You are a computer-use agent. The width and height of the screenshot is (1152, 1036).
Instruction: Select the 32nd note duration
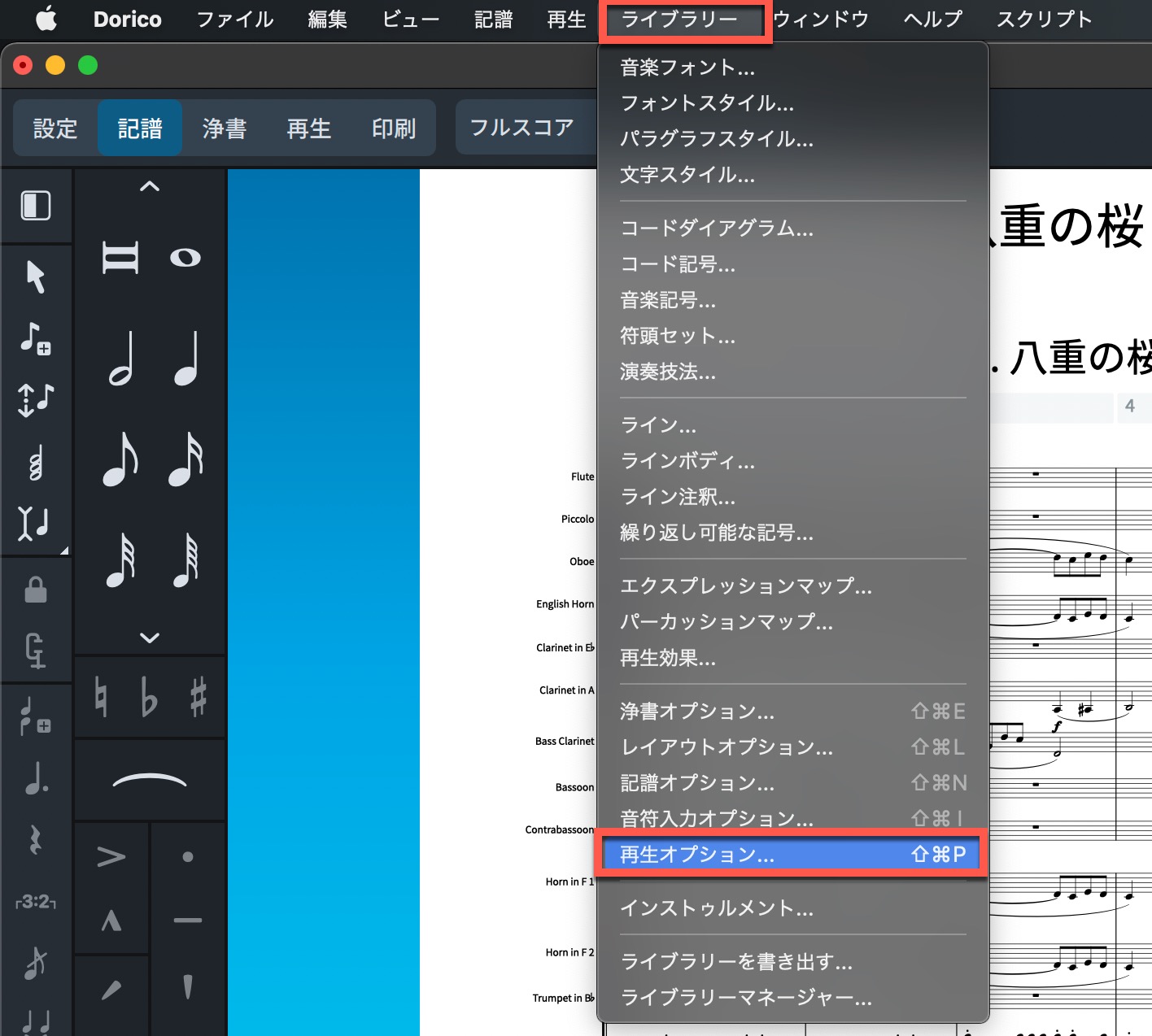coord(120,559)
